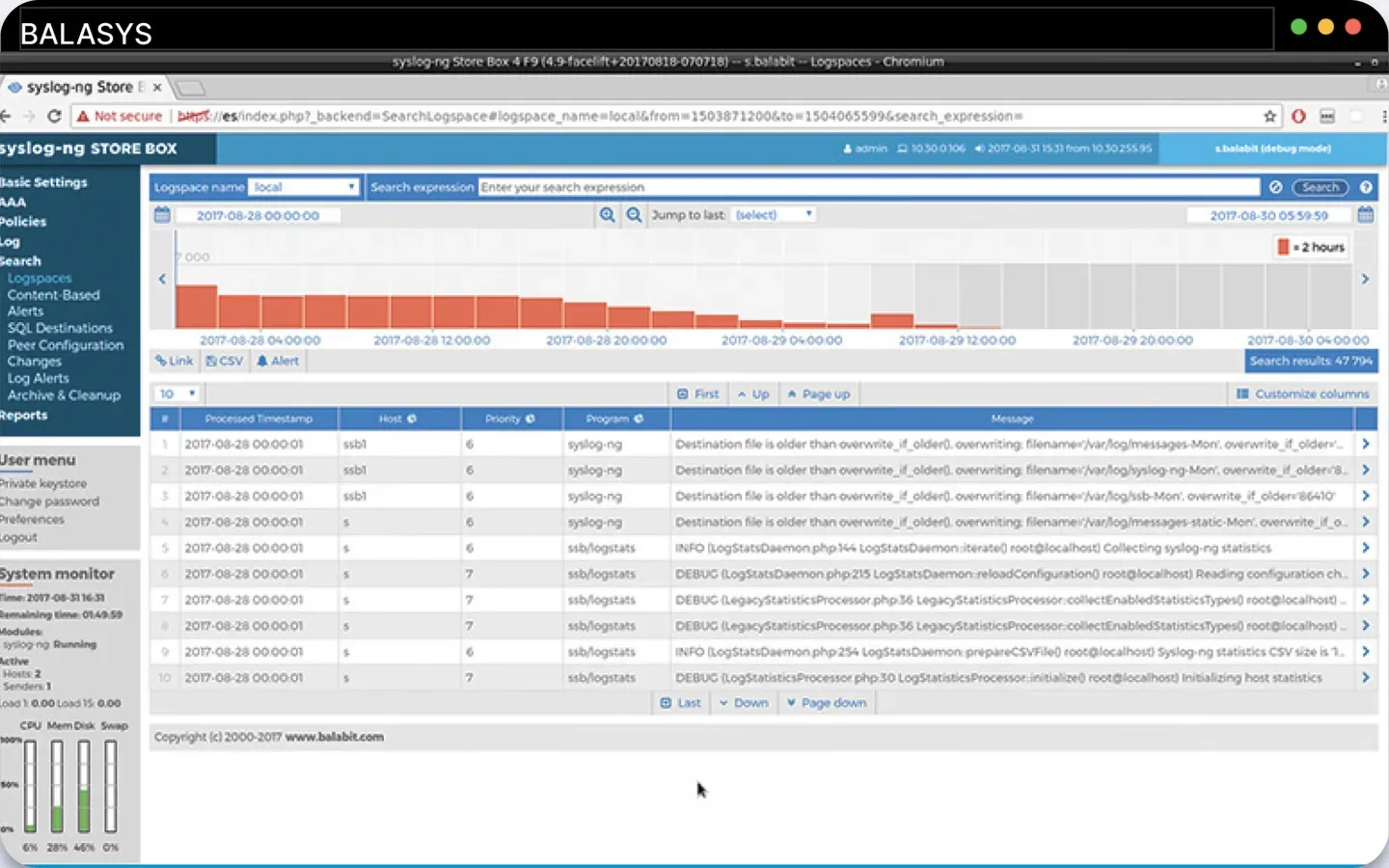The height and width of the screenshot is (868, 1389).
Task: Click Customize columns
Action: (1303, 393)
